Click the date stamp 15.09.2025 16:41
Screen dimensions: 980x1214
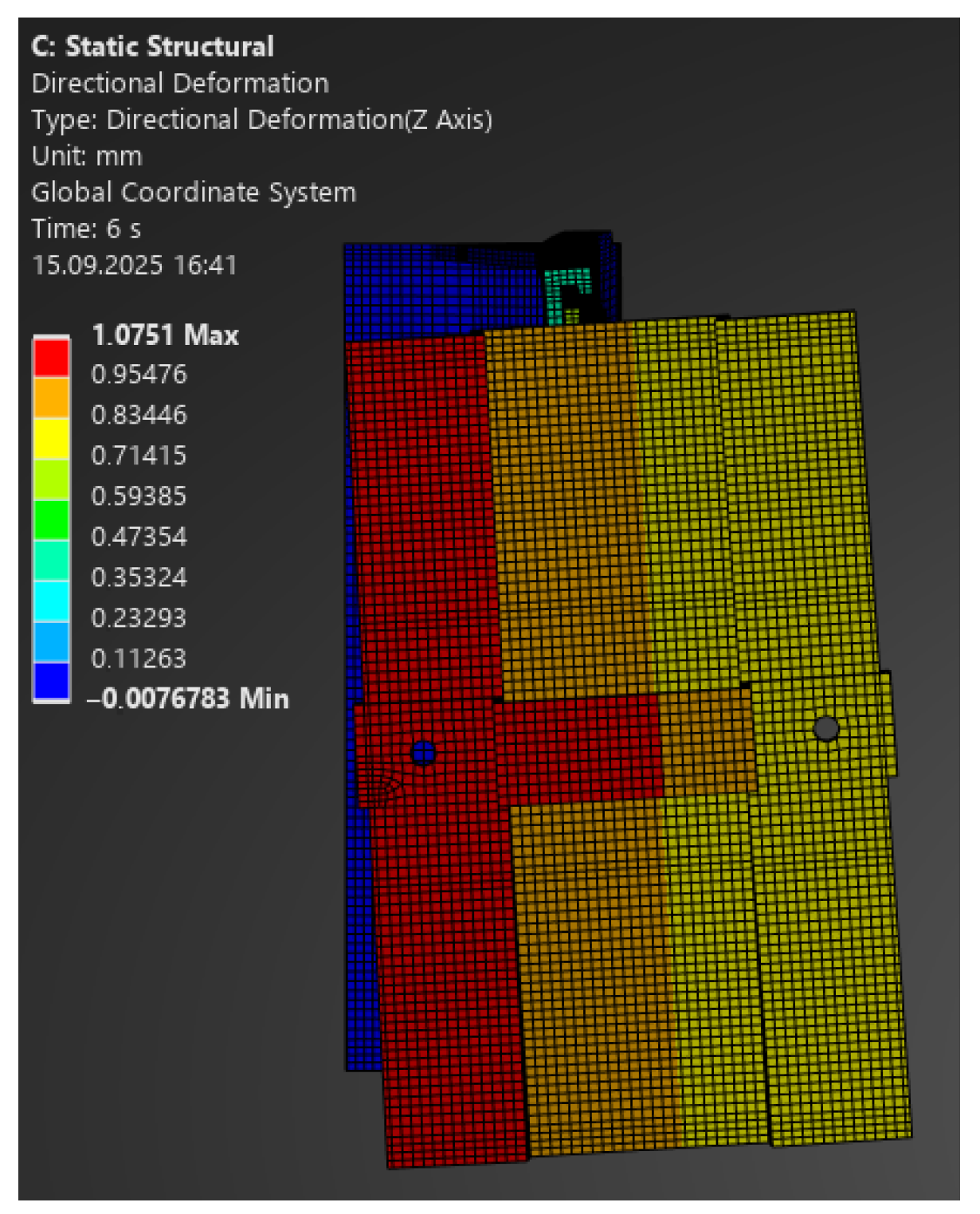pos(134,265)
